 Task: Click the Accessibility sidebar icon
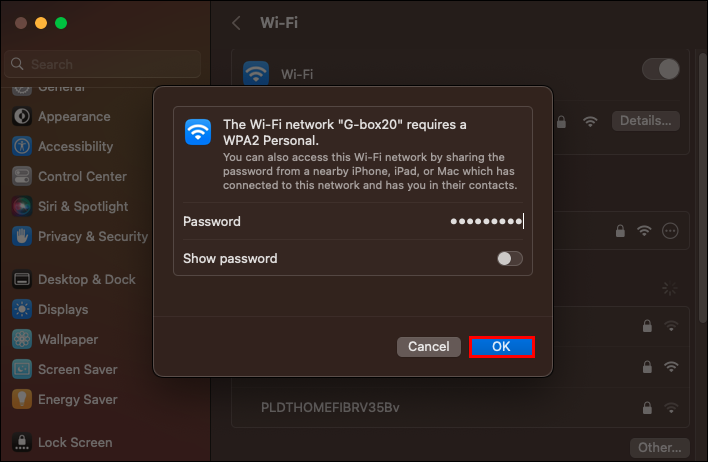22,146
